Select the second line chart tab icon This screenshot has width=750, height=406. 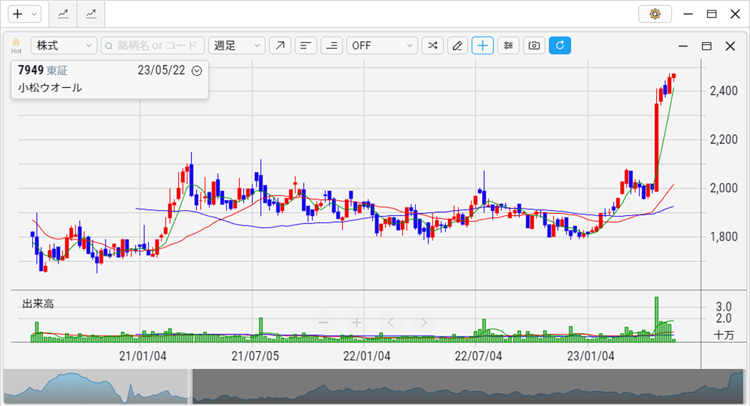click(x=92, y=14)
